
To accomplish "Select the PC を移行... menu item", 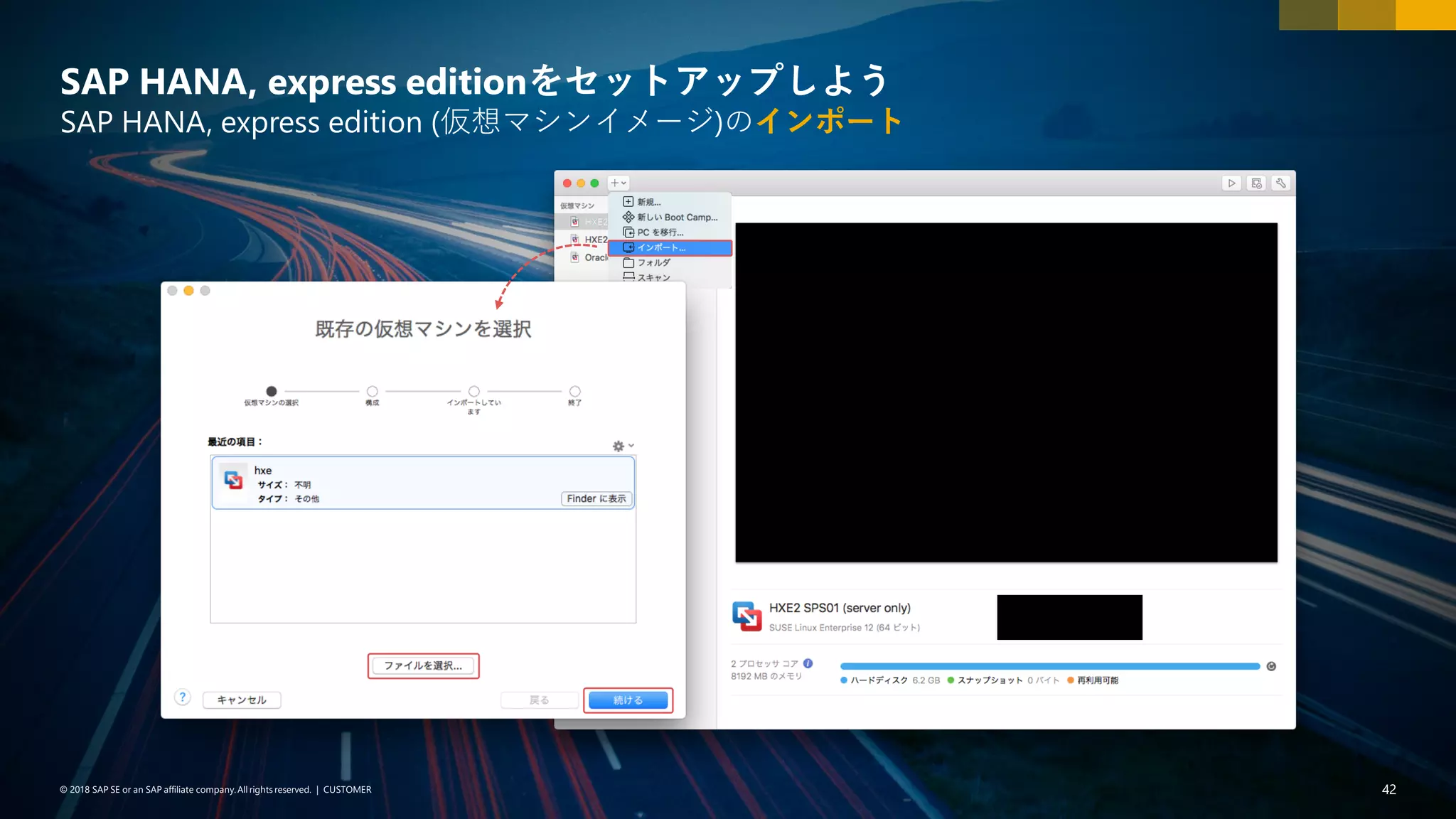I will coord(670,232).
